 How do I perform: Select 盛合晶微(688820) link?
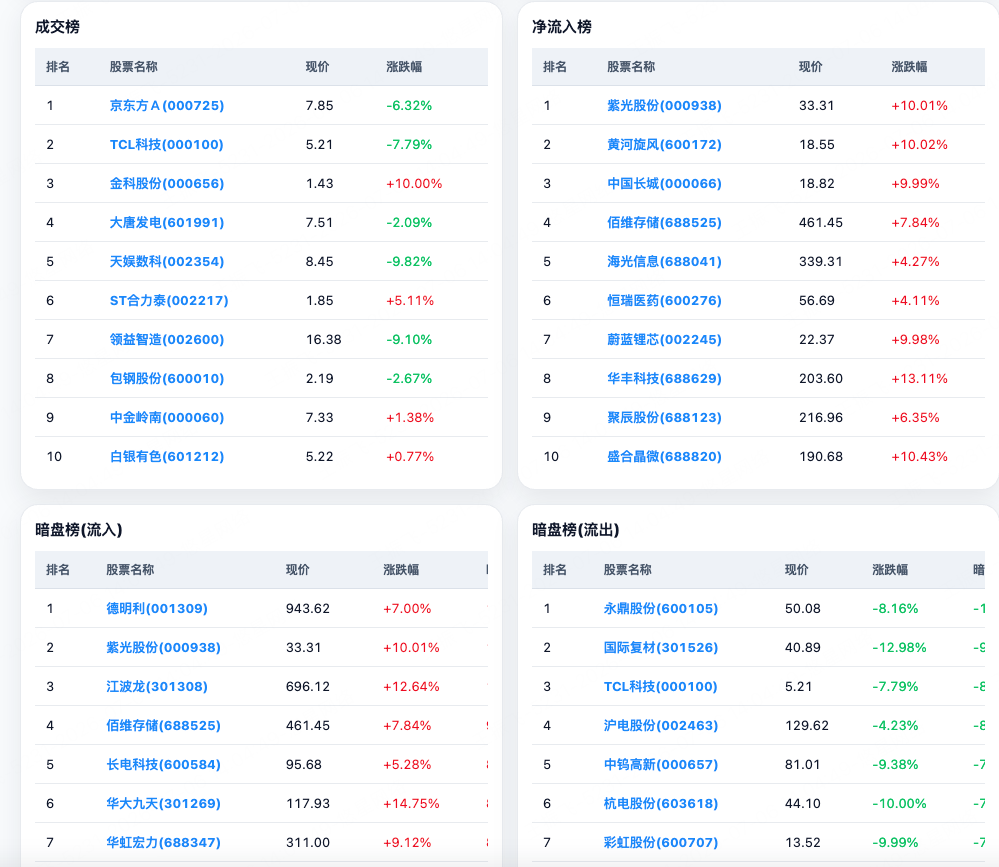tap(664, 456)
